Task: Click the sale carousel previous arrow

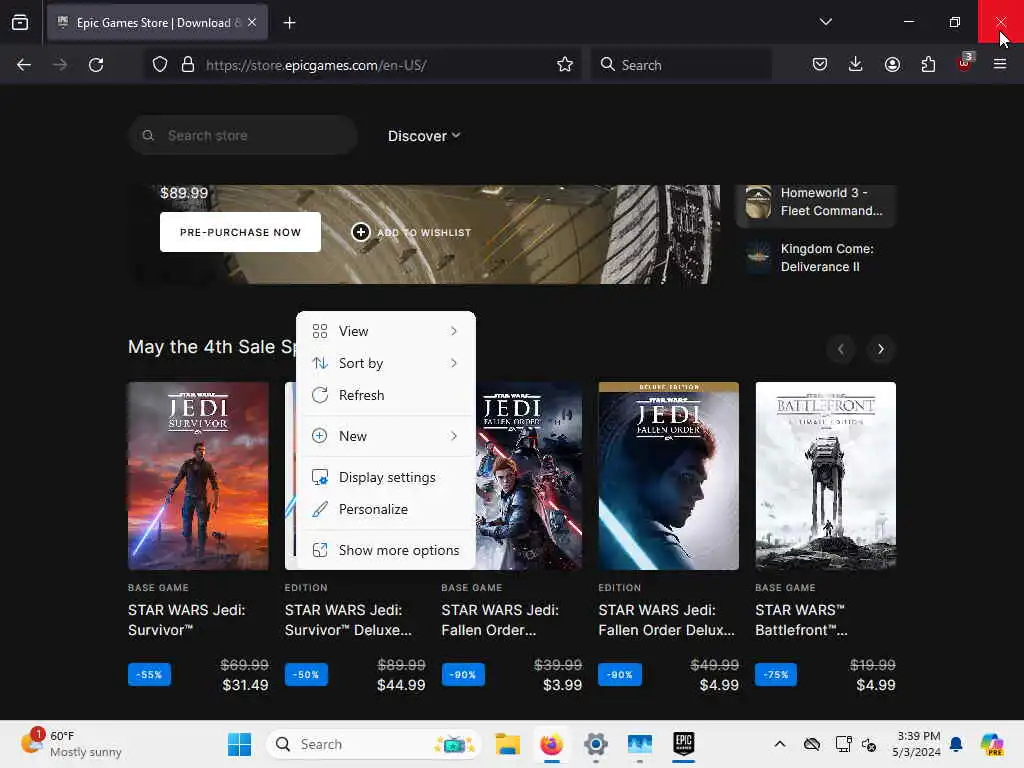Action: (840, 349)
